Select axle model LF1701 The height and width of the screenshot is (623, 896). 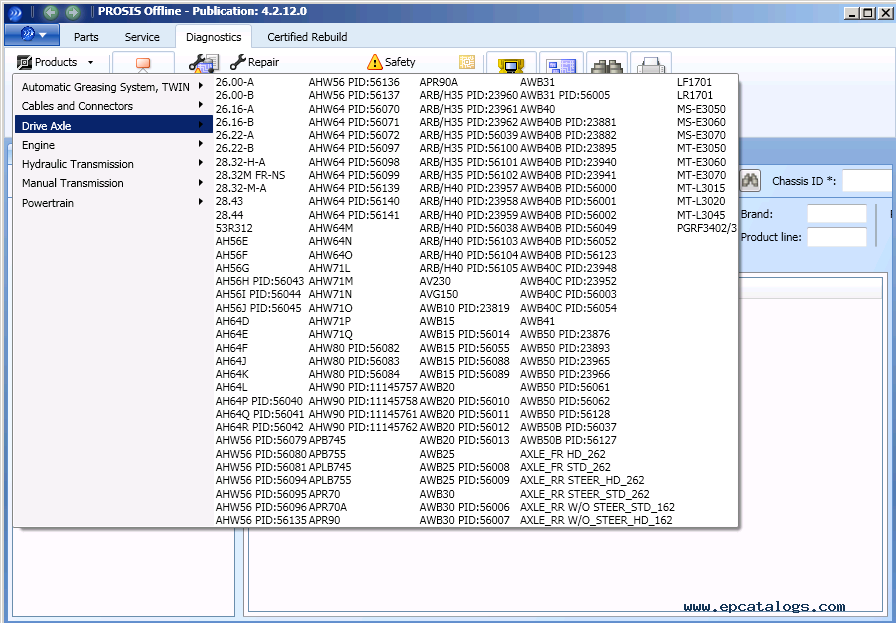click(x=695, y=82)
